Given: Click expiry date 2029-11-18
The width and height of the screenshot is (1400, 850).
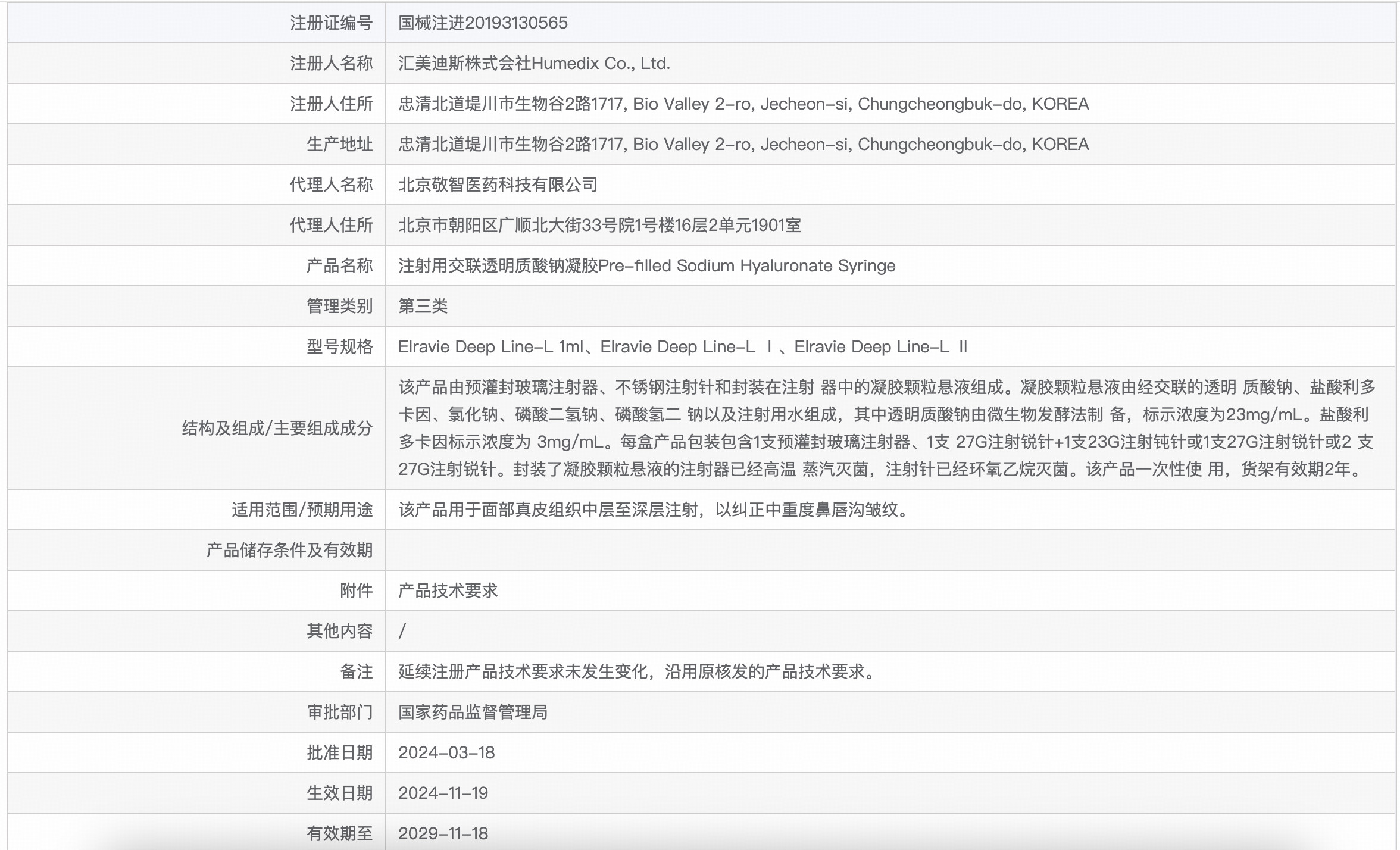Looking at the screenshot, I should 443,833.
